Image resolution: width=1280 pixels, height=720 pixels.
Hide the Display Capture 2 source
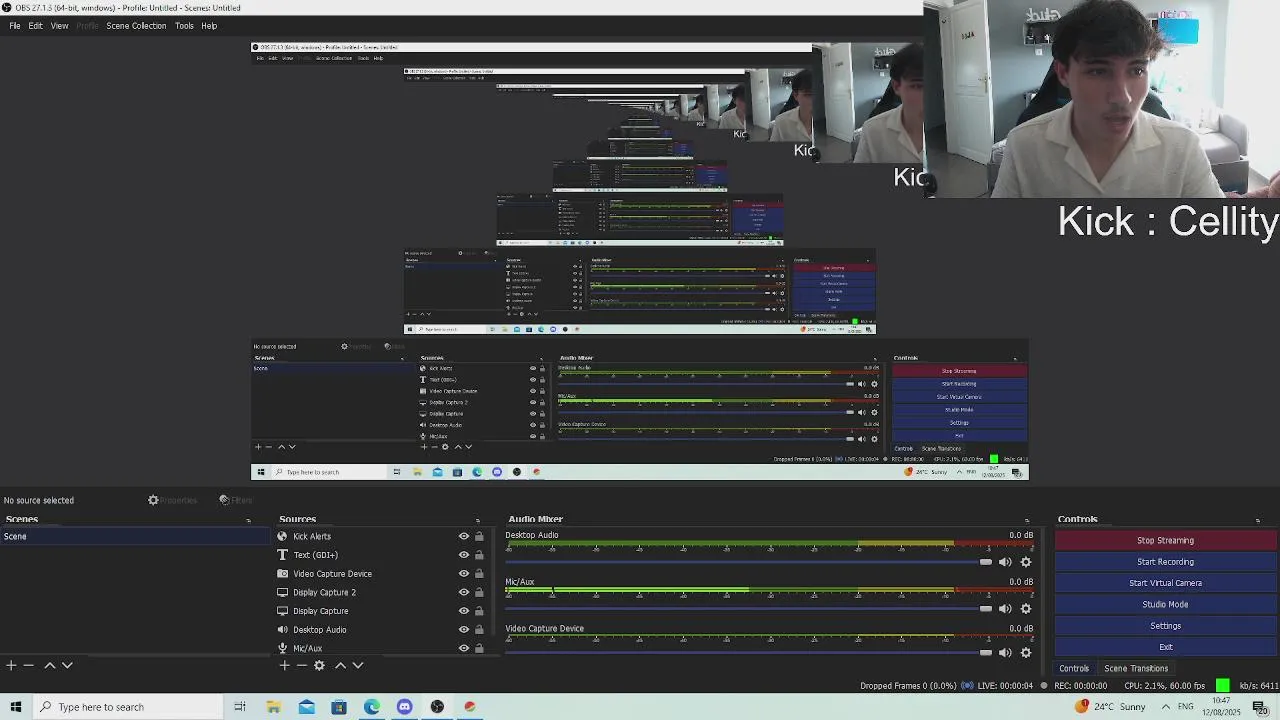click(464, 592)
